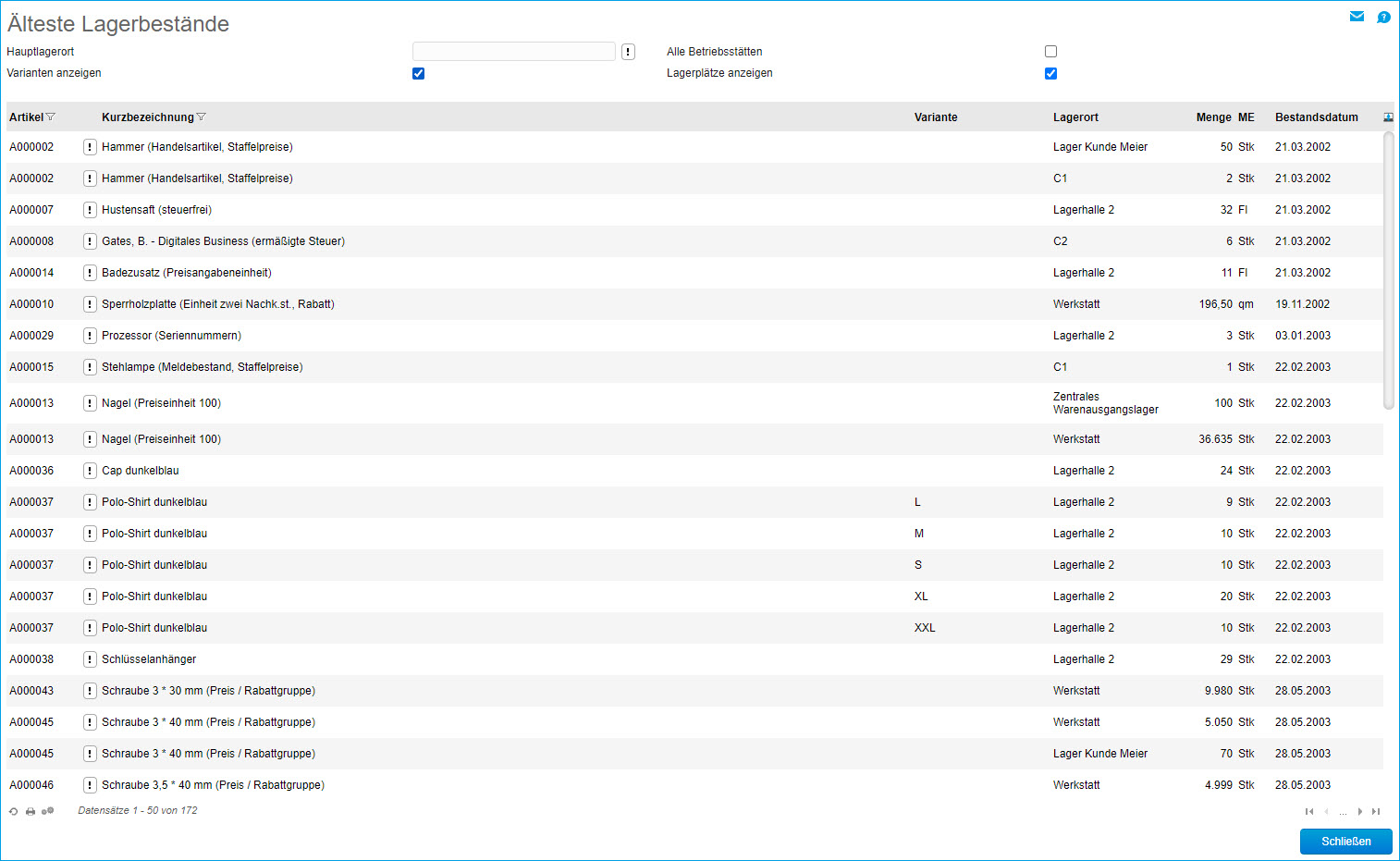Open the help speech-bubble icon

pos(1383,17)
